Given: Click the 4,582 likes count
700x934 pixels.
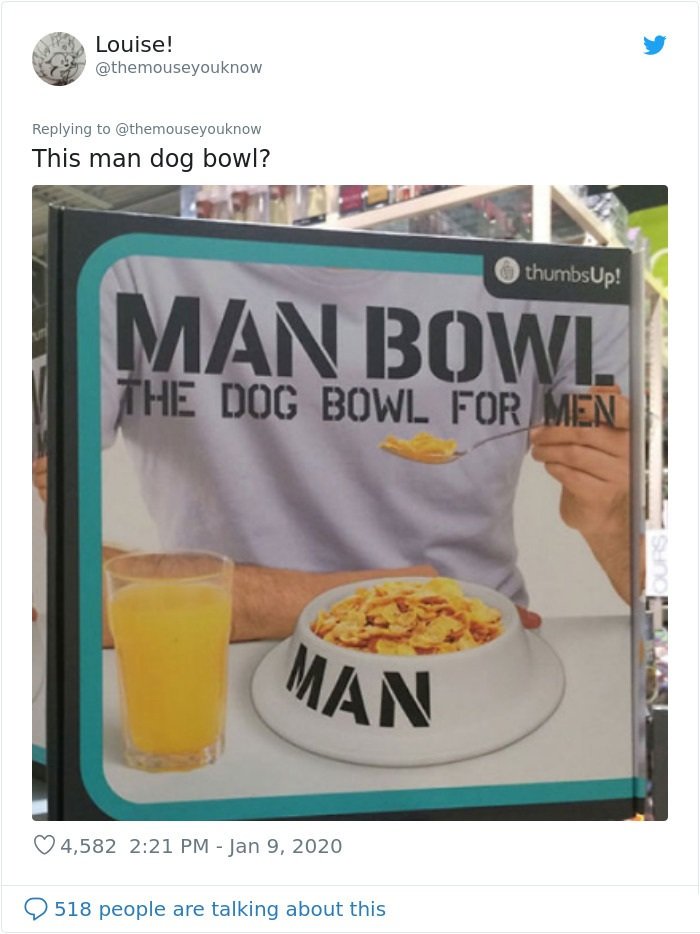Looking at the screenshot, I should tap(88, 846).
